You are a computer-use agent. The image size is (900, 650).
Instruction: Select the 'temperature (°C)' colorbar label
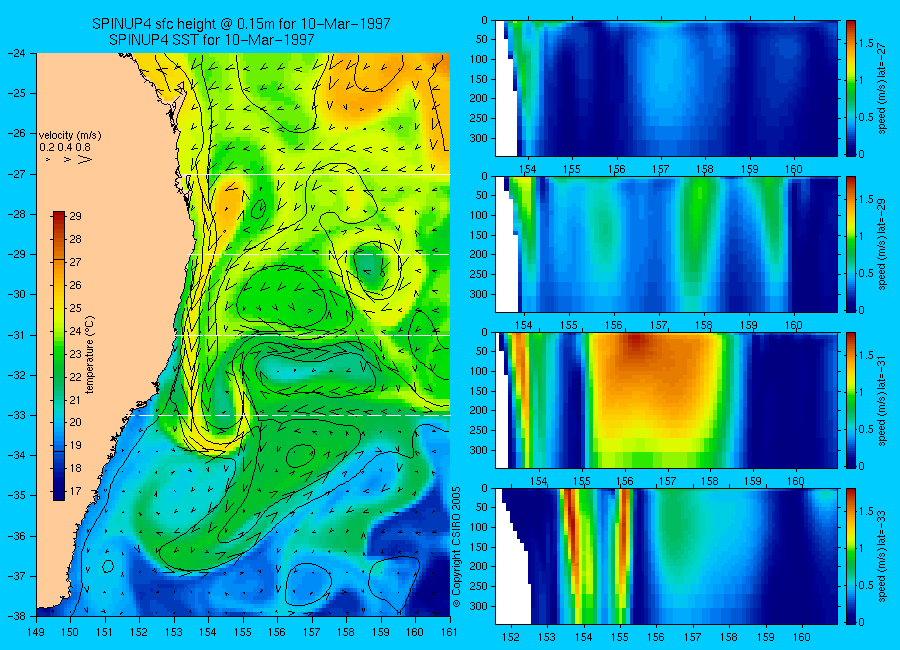[x=90, y=354]
